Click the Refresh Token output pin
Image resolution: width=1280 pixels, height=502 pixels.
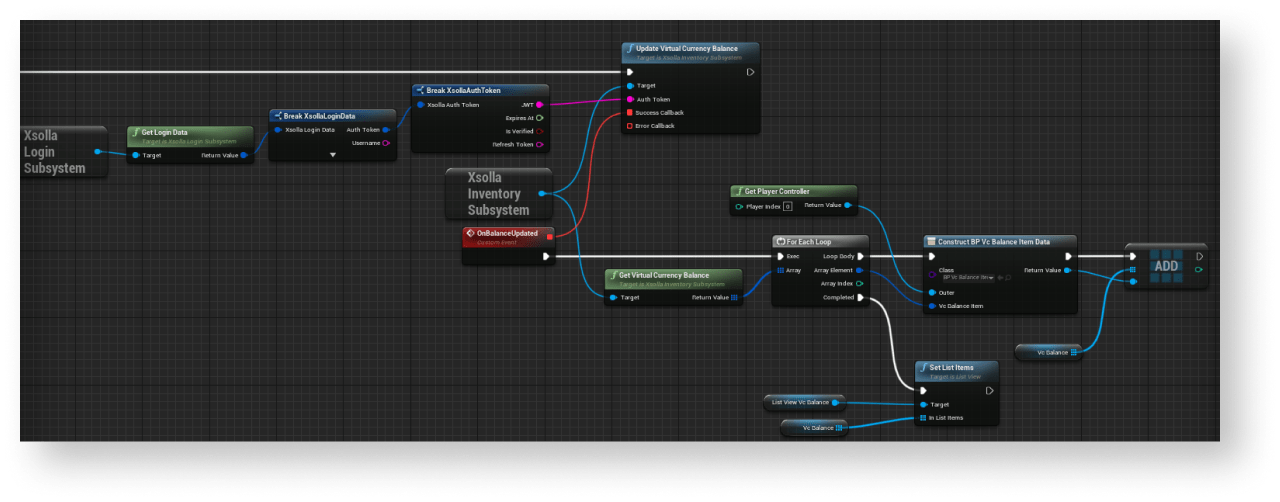[x=540, y=145]
